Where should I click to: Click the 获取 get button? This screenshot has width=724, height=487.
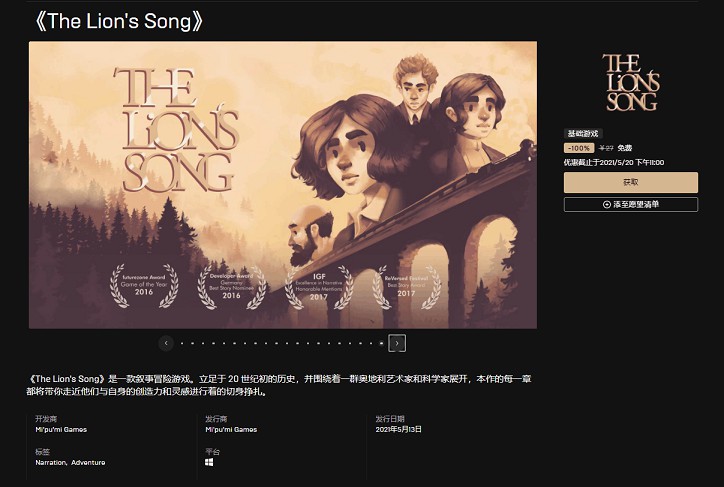(x=631, y=182)
